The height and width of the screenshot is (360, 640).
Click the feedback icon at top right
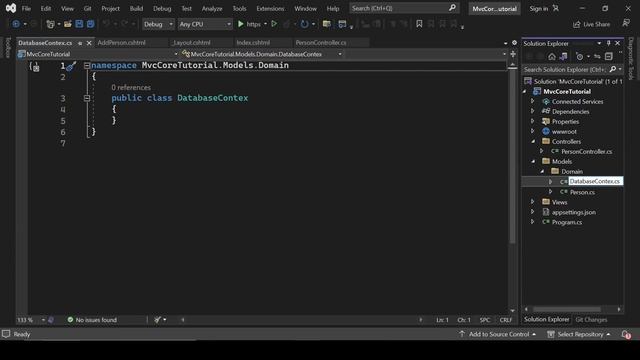click(x=626, y=24)
